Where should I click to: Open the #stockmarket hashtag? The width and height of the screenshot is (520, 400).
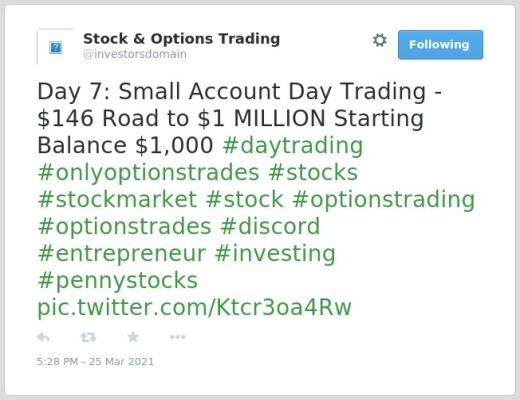point(117,199)
